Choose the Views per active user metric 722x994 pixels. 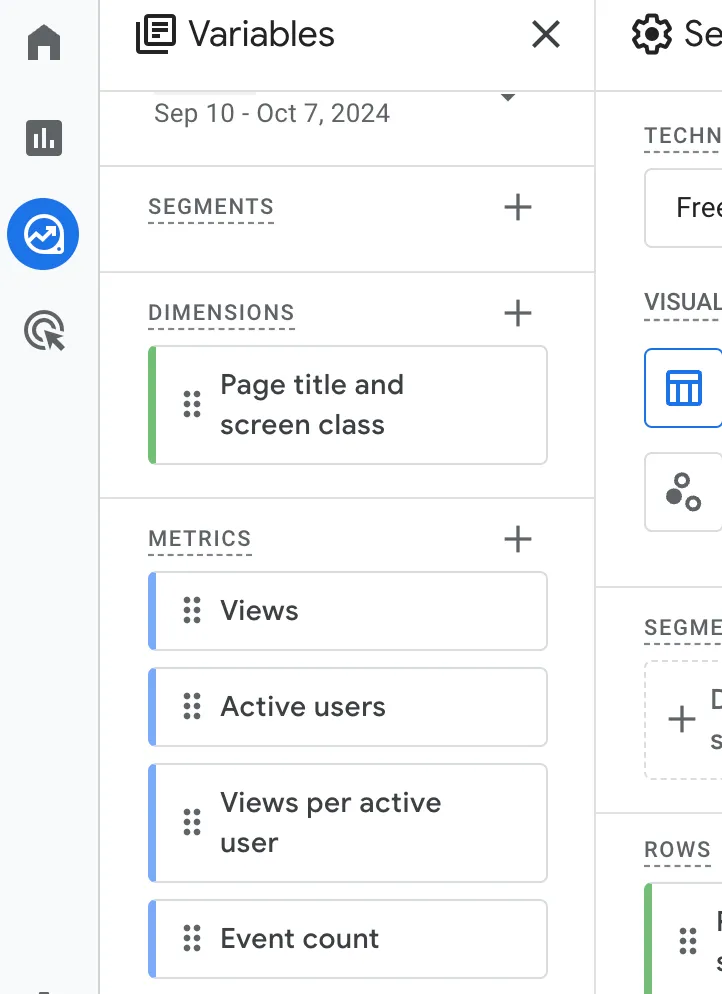coord(348,823)
